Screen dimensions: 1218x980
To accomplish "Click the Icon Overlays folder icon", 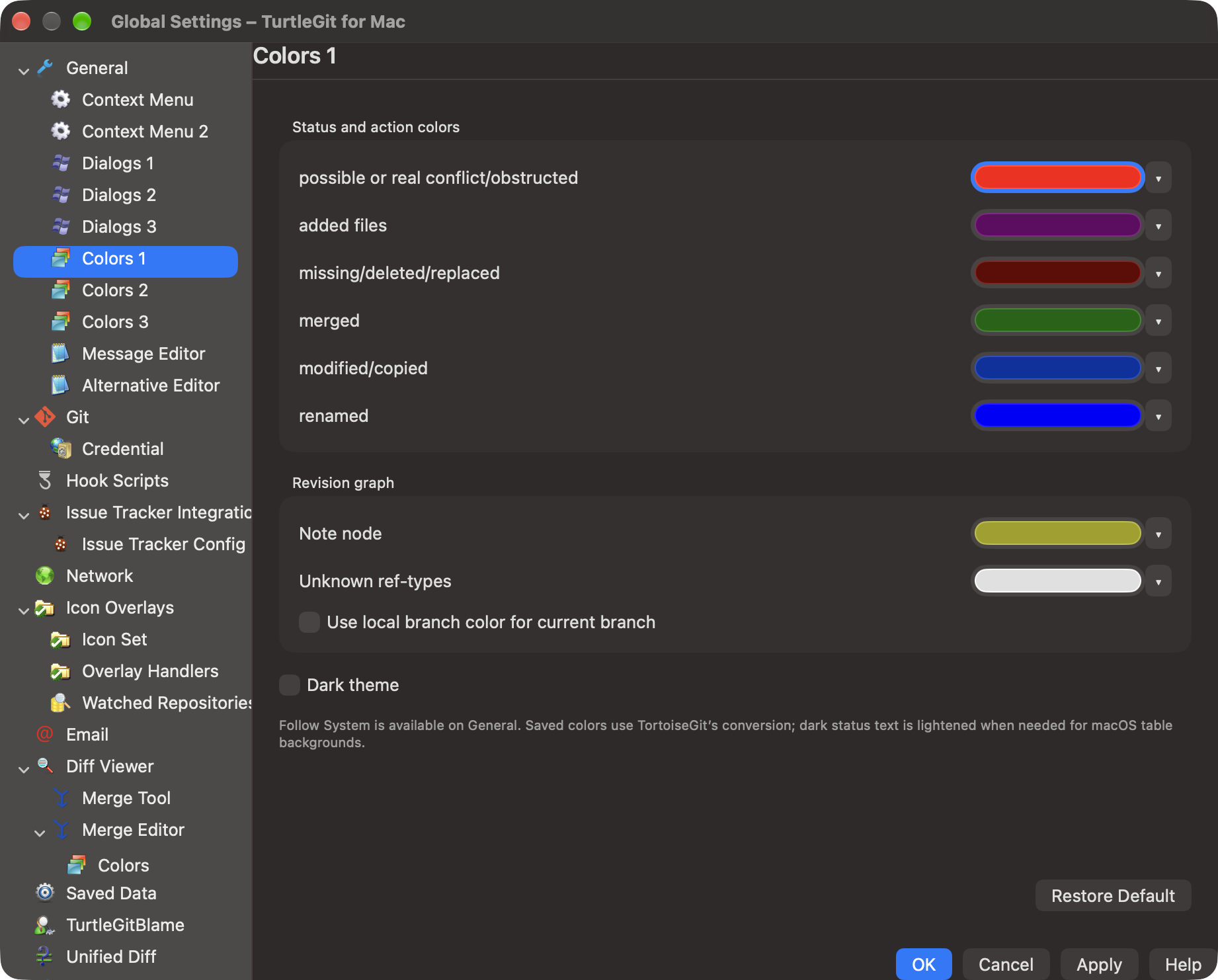I will click(x=45, y=607).
